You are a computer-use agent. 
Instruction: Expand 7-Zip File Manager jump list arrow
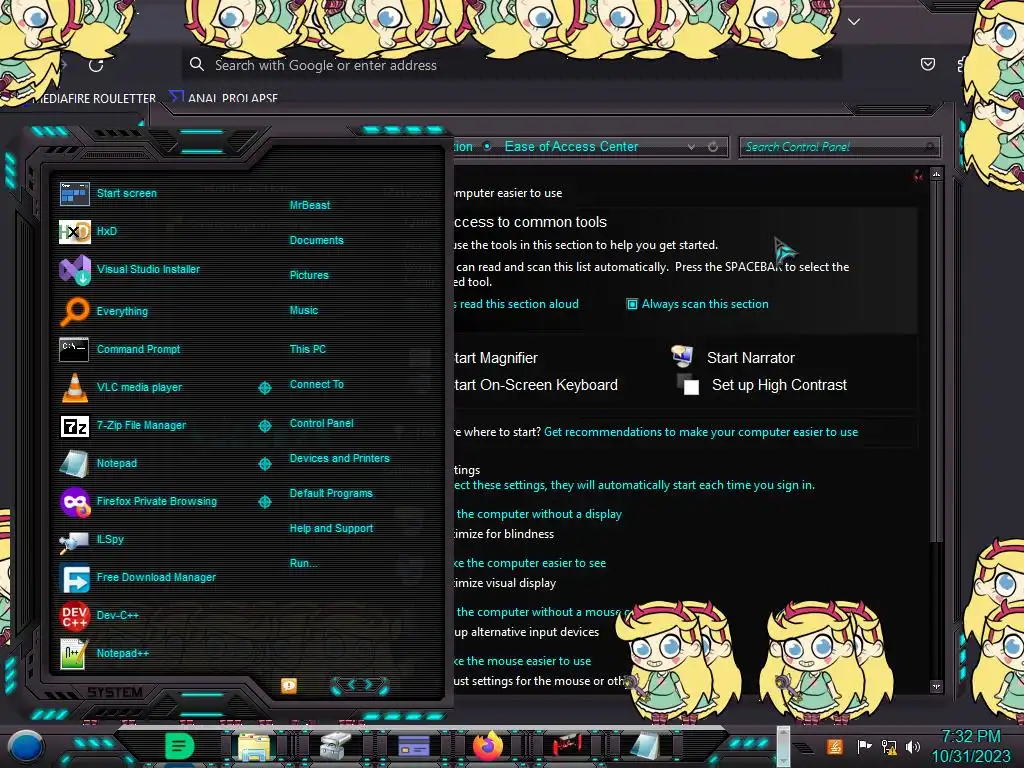point(264,426)
